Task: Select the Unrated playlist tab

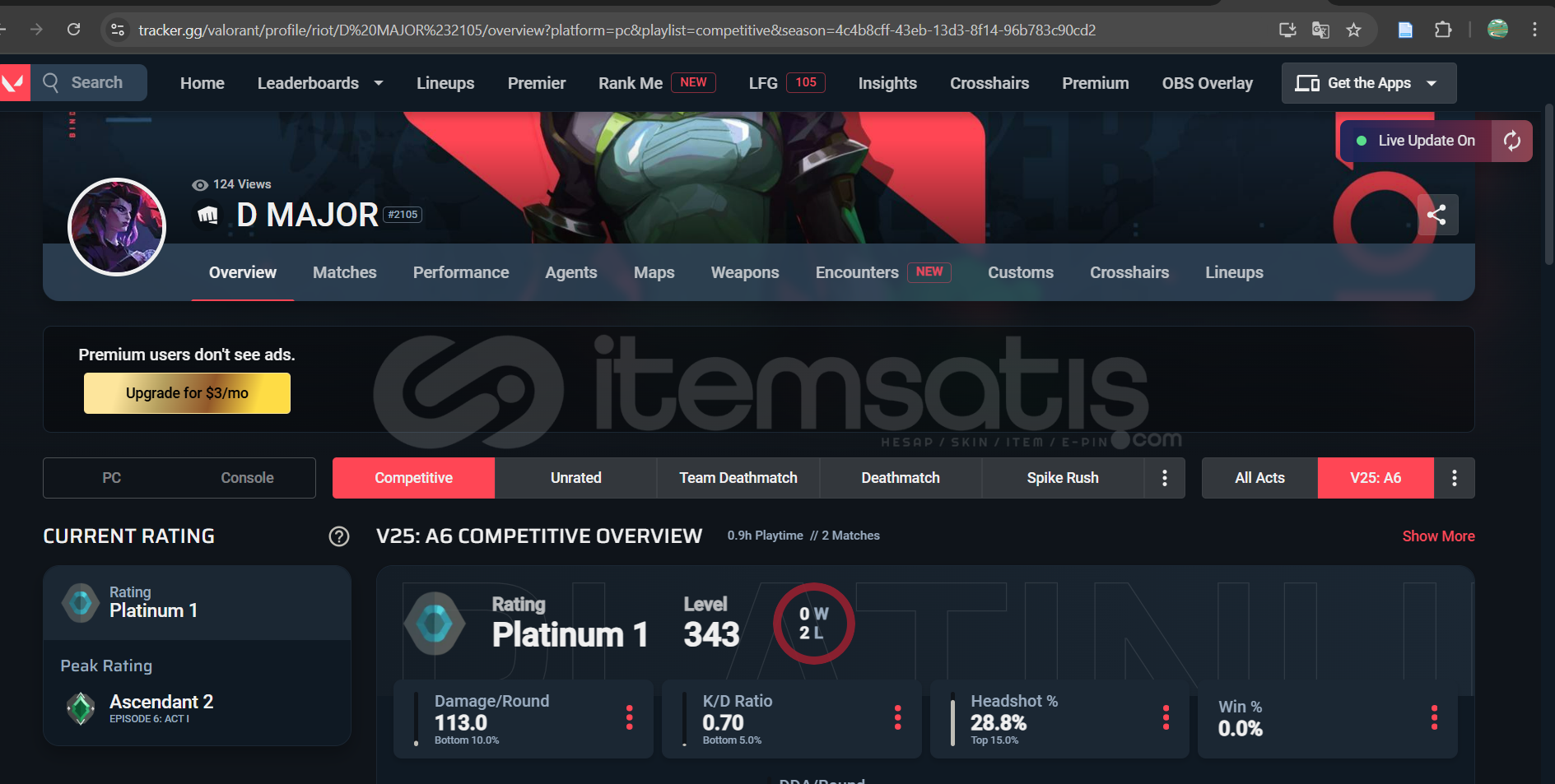Action: (x=575, y=478)
